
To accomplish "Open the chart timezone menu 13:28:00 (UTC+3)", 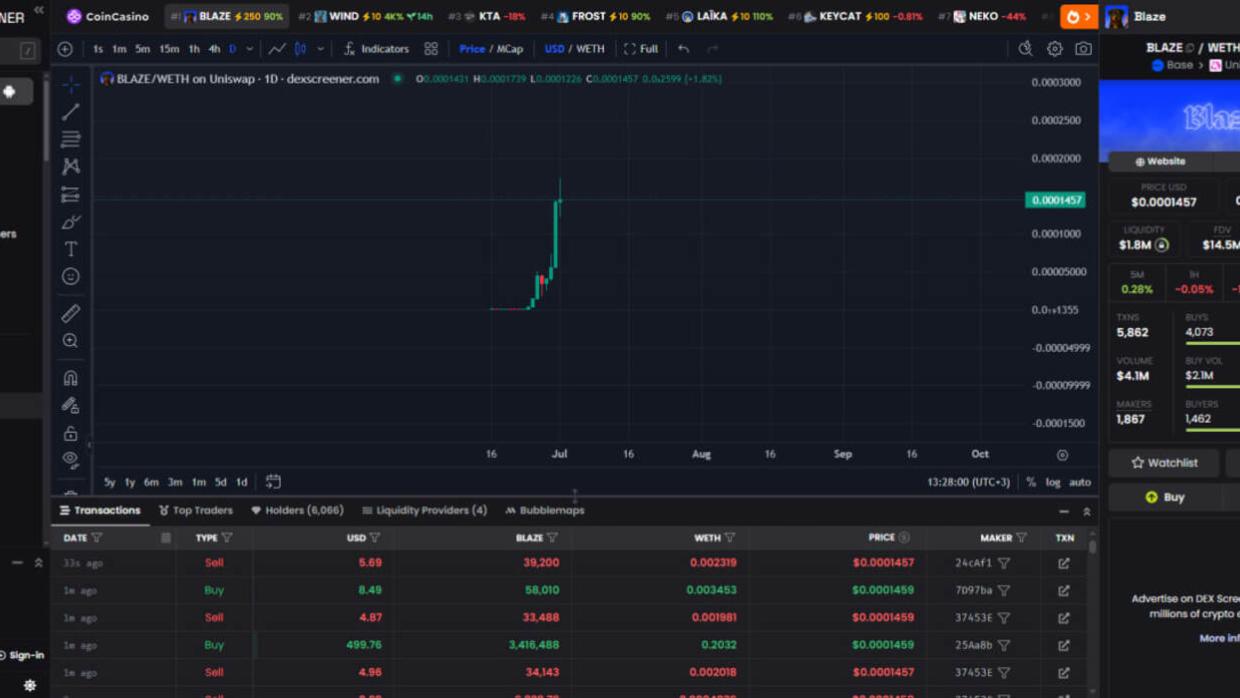I will (969, 482).
